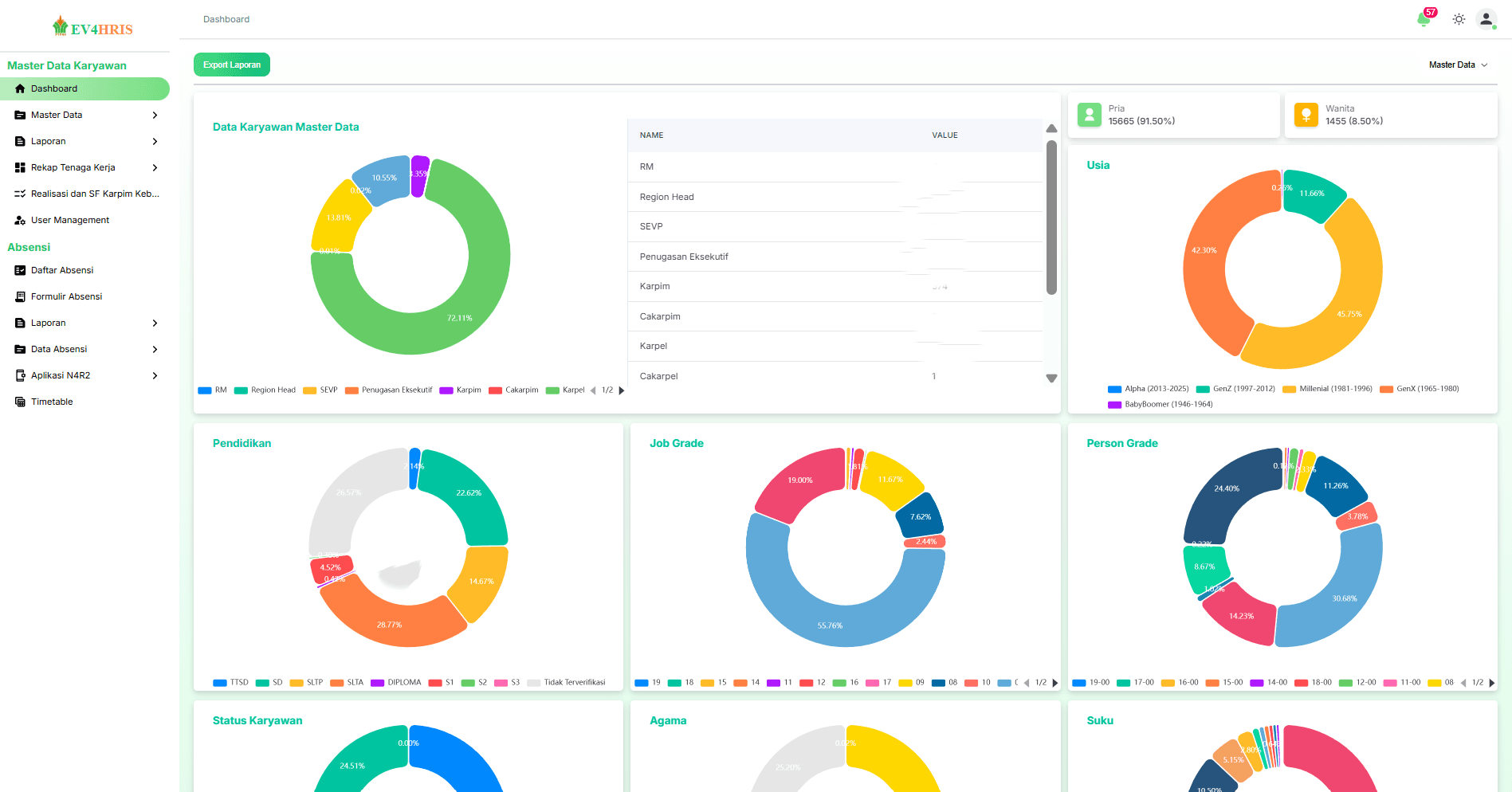Open Formulir Absensi in sidebar
1512x792 pixels.
(x=66, y=296)
